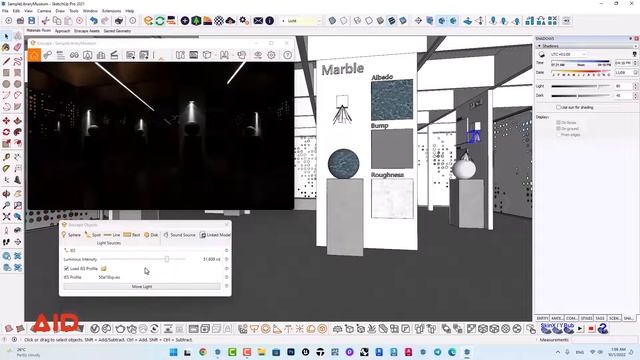Screen dimensions: 640x360
Task: Select Spot light in Enscape Objects
Action: (93, 235)
